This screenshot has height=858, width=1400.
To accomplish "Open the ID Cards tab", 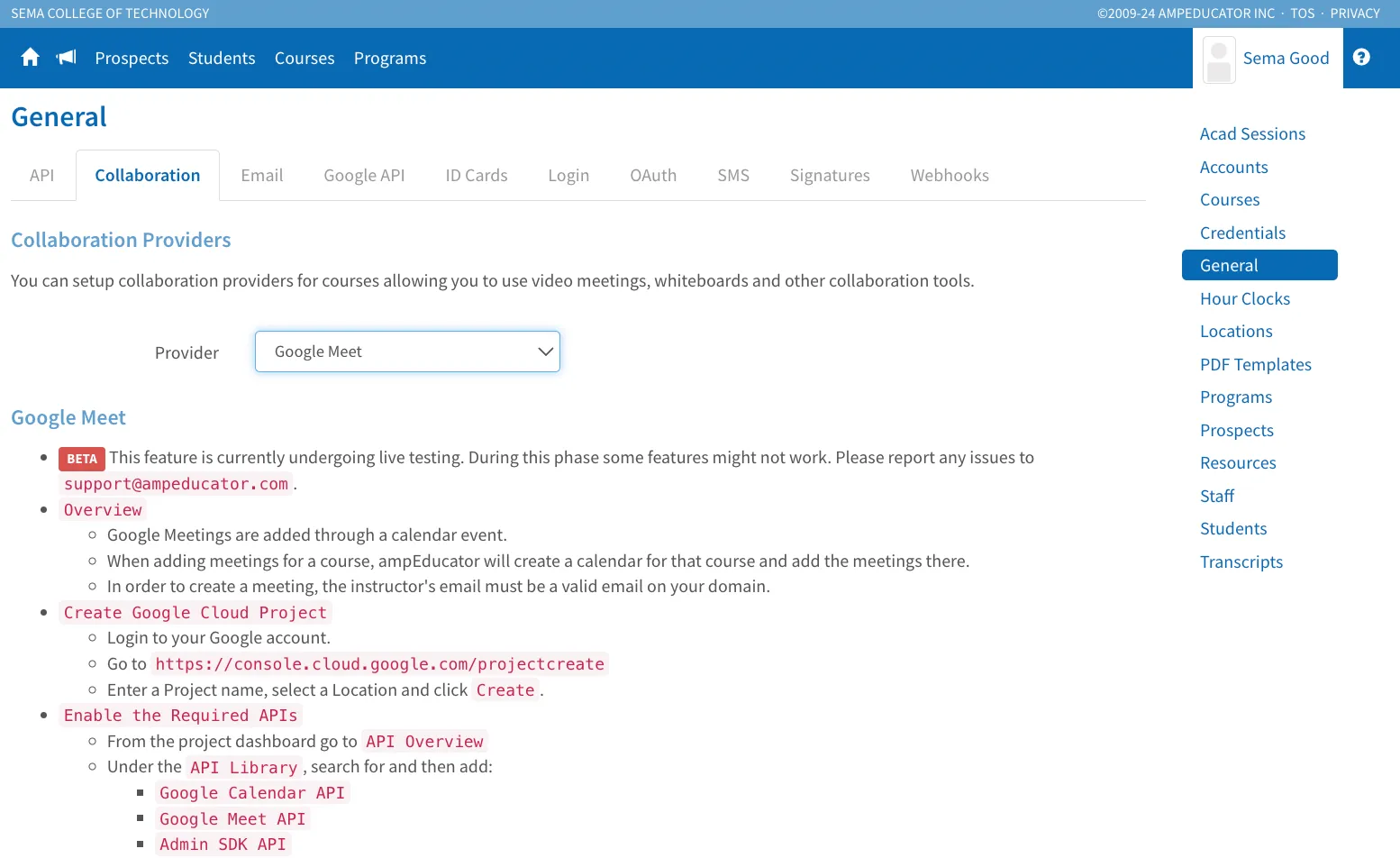I will [x=477, y=175].
